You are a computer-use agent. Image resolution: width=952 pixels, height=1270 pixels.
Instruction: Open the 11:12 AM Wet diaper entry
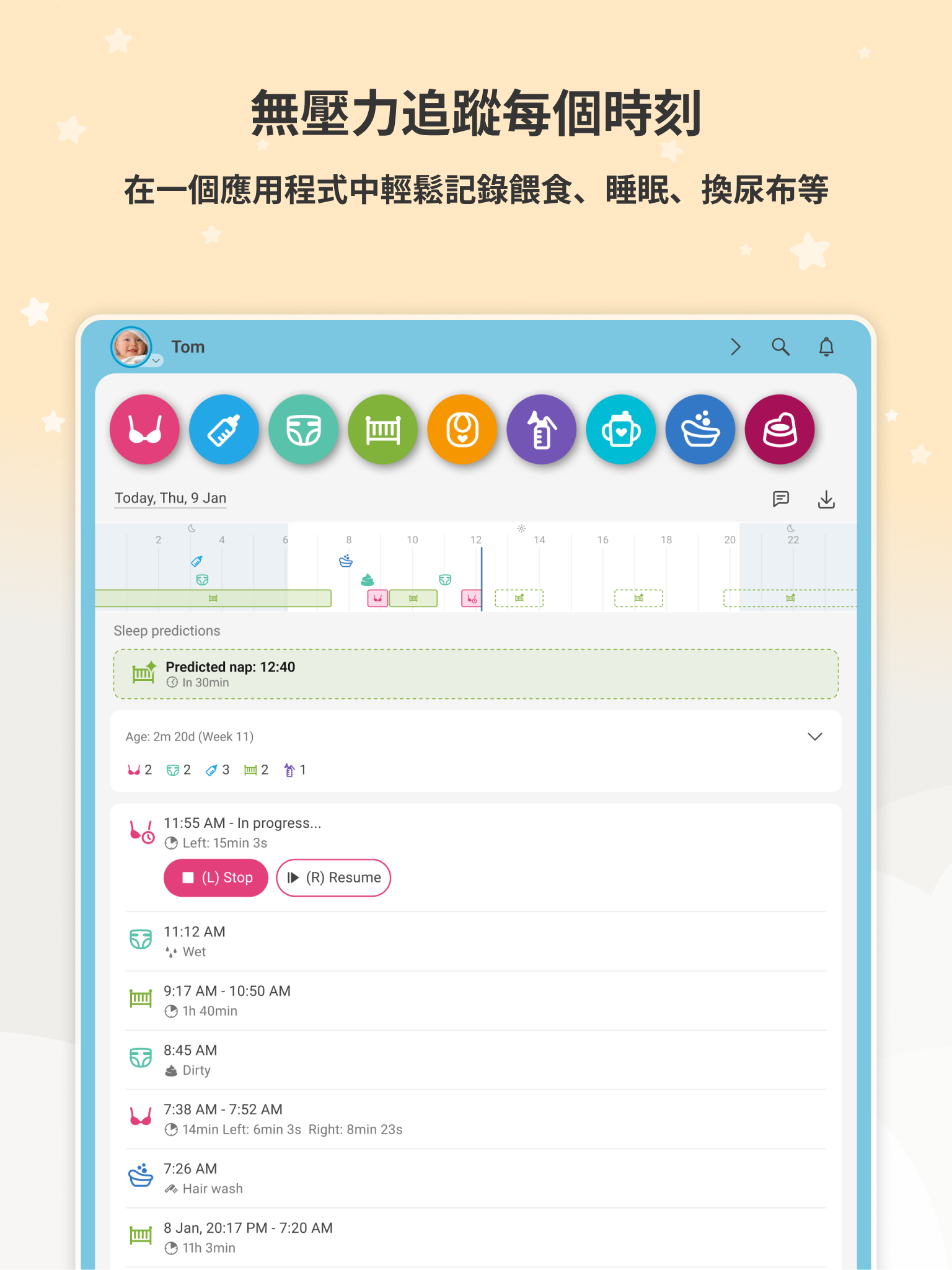[476, 941]
